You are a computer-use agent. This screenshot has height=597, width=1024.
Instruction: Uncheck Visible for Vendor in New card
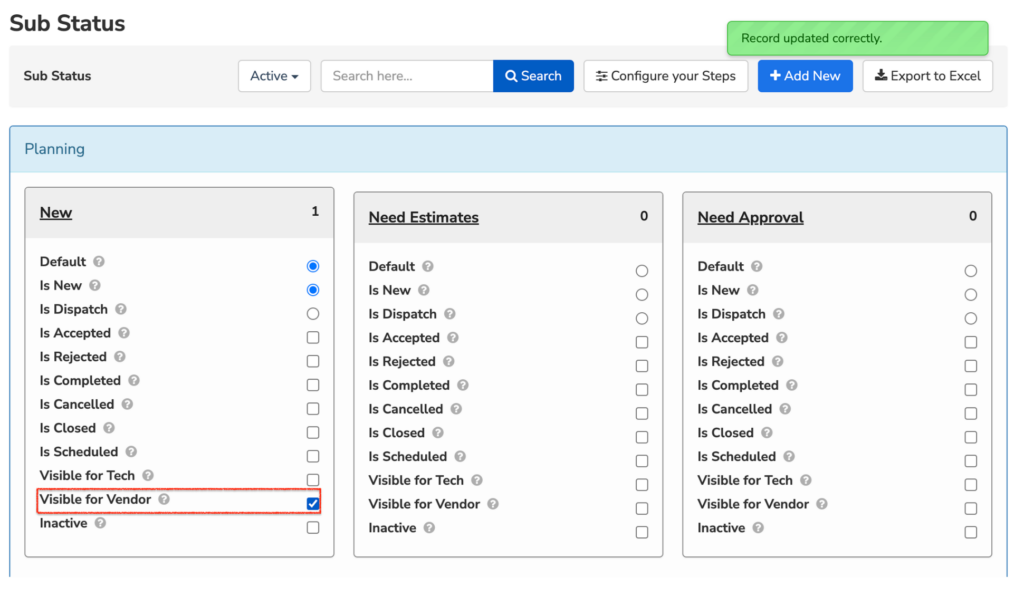pos(313,503)
